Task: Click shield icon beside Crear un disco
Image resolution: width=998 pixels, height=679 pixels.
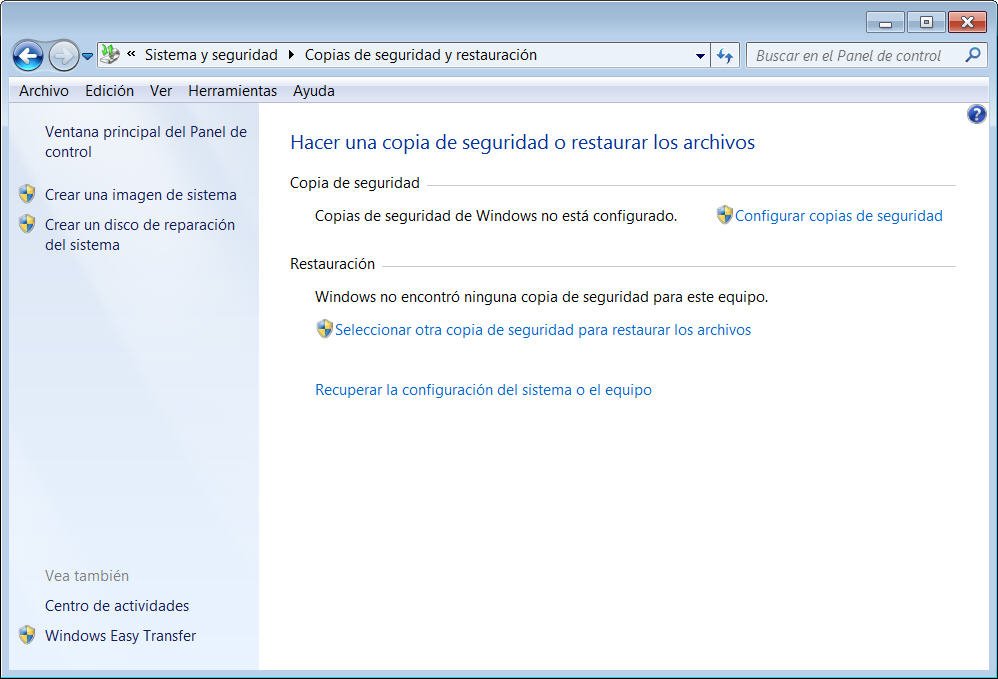Action: [27, 223]
